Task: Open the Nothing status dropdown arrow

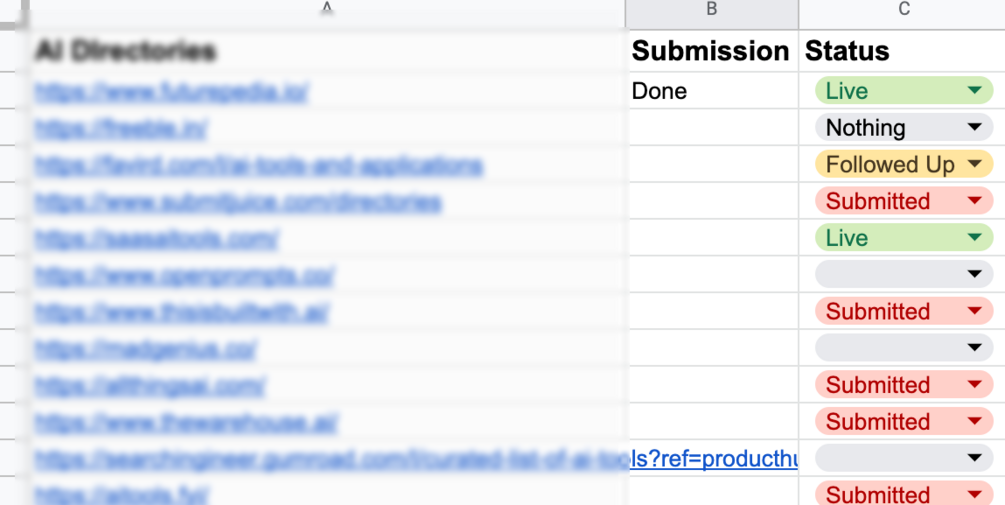Action: pos(974,128)
